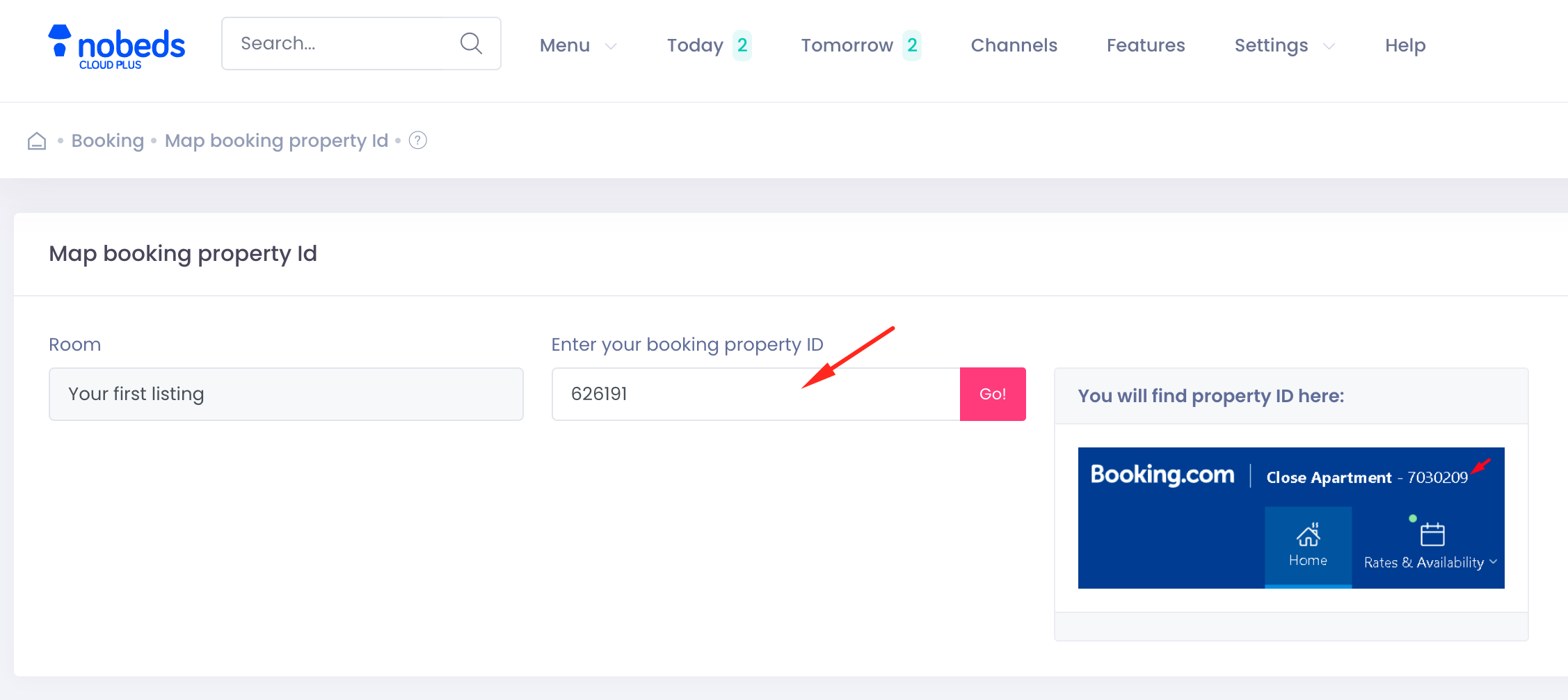This screenshot has height=700, width=1568.
Task: Click the Booking.com logo in preview
Action: [1162, 475]
